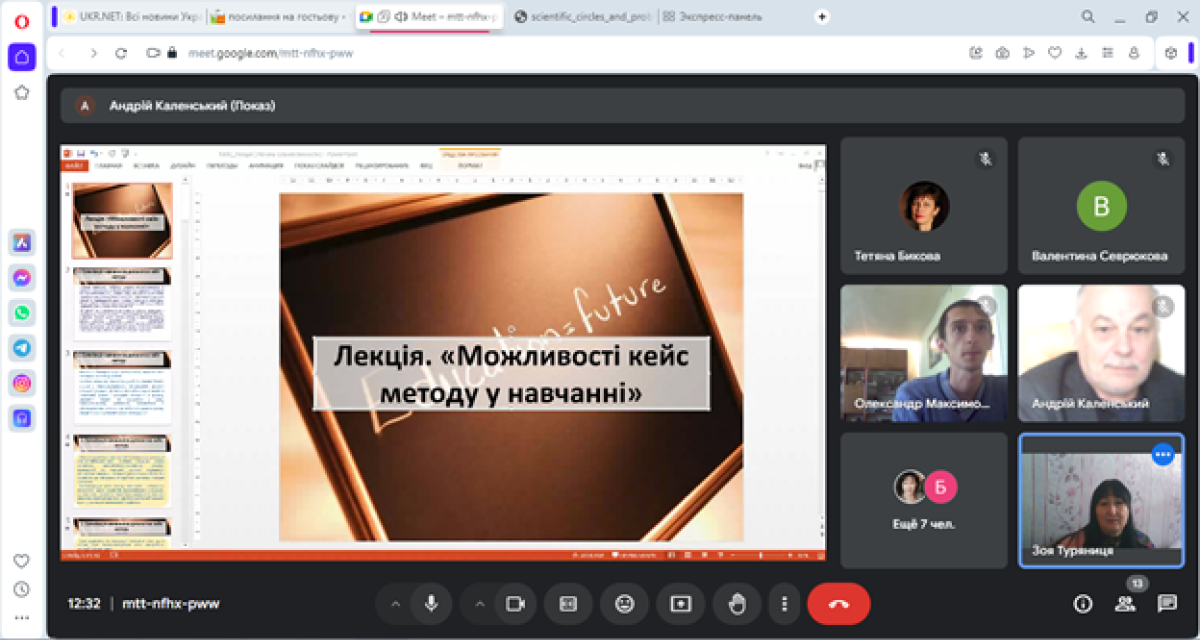The width and height of the screenshot is (1200, 640).
Task: Open meeting details info icon
Action: click(1083, 603)
